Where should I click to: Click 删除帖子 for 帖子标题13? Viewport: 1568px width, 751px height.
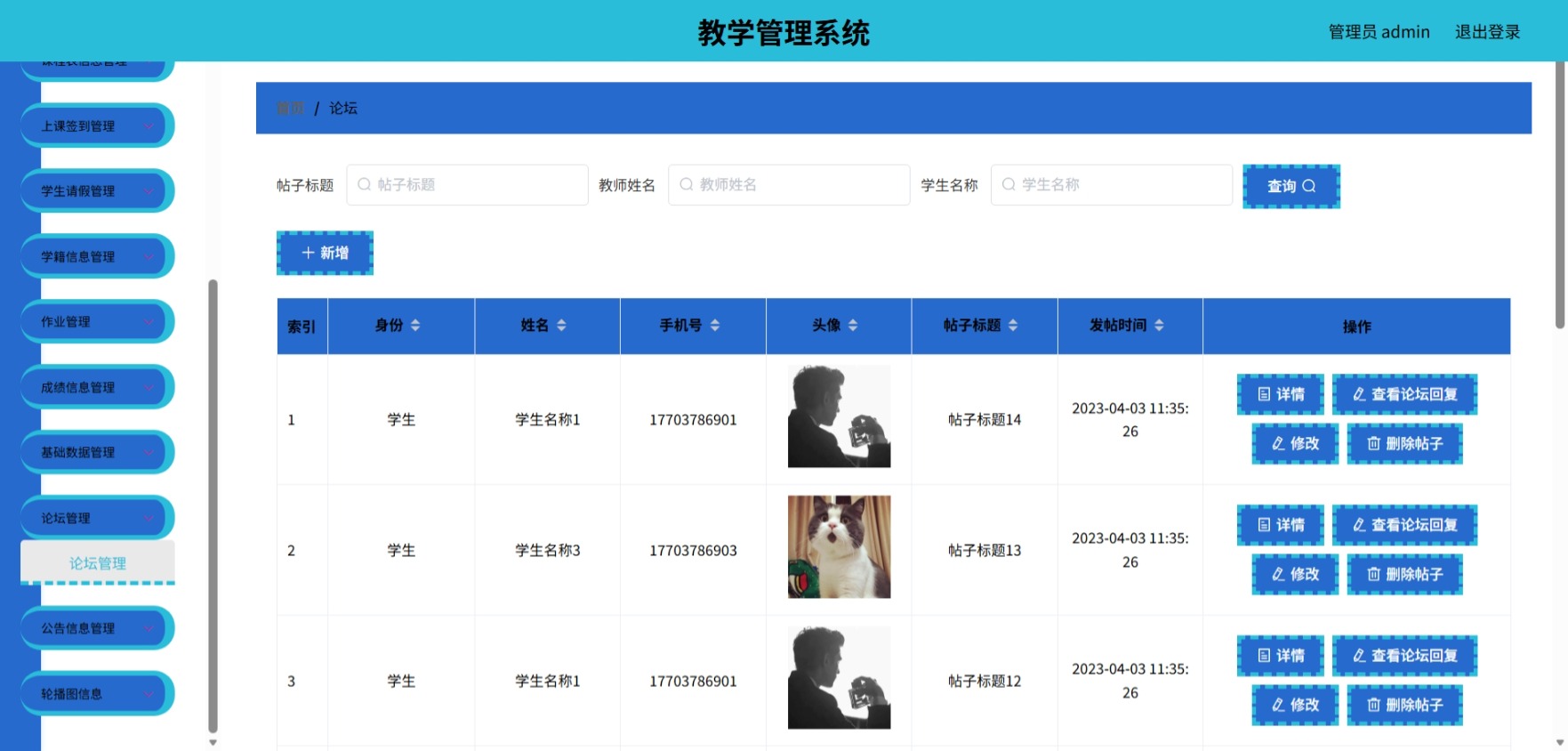(x=1404, y=574)
